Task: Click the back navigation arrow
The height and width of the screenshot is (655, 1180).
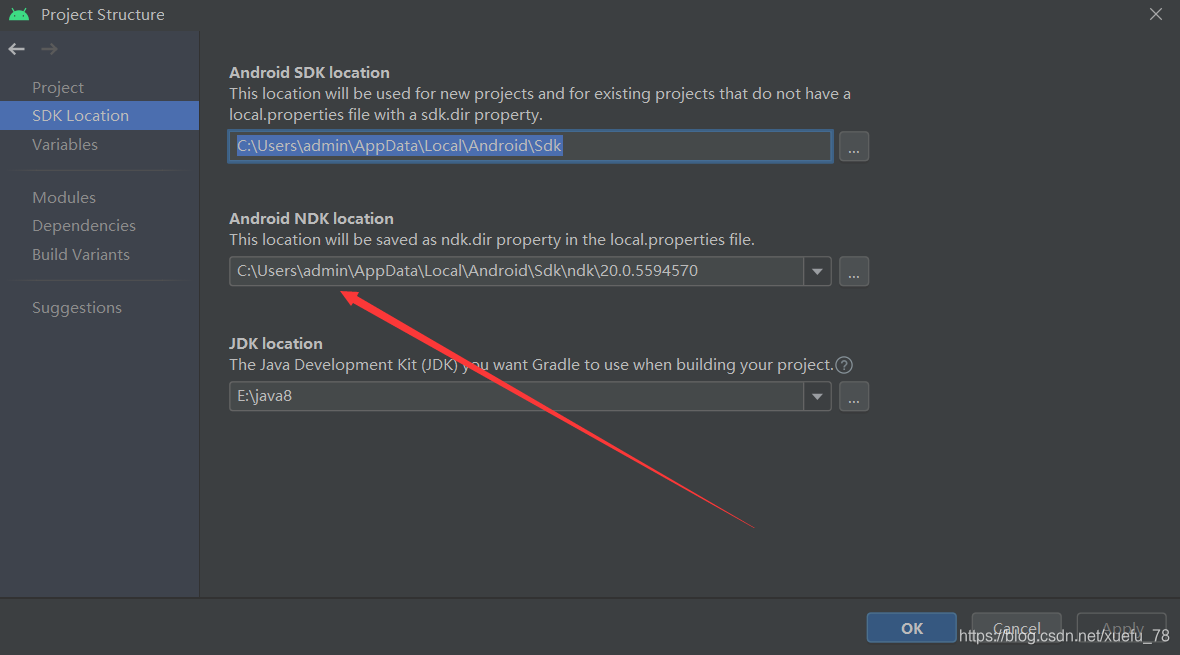Action: (x=17, y=49)
